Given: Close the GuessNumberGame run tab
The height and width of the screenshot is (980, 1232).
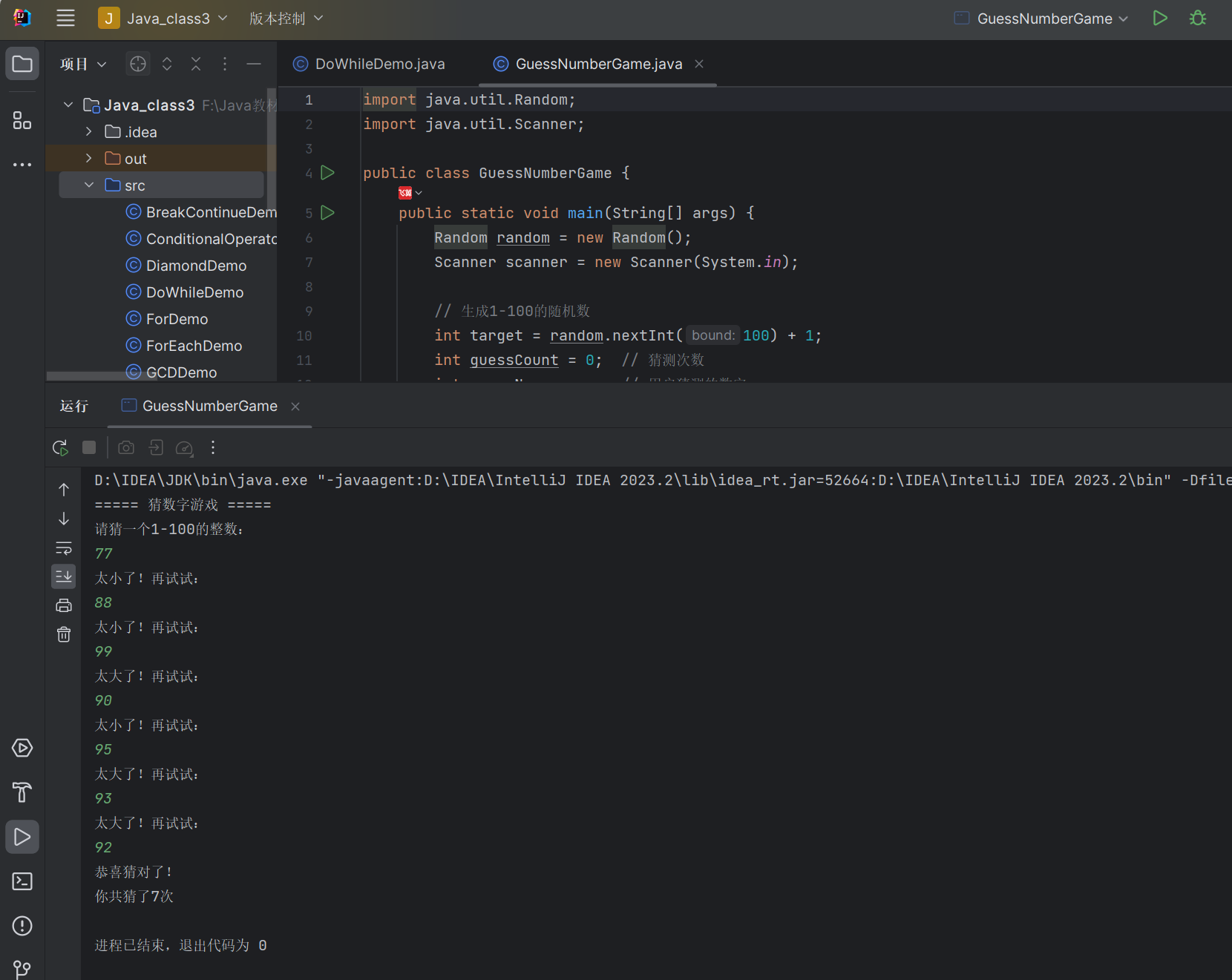Looking at the screenshot, I should pyautogui.click(x=295, y=407).
